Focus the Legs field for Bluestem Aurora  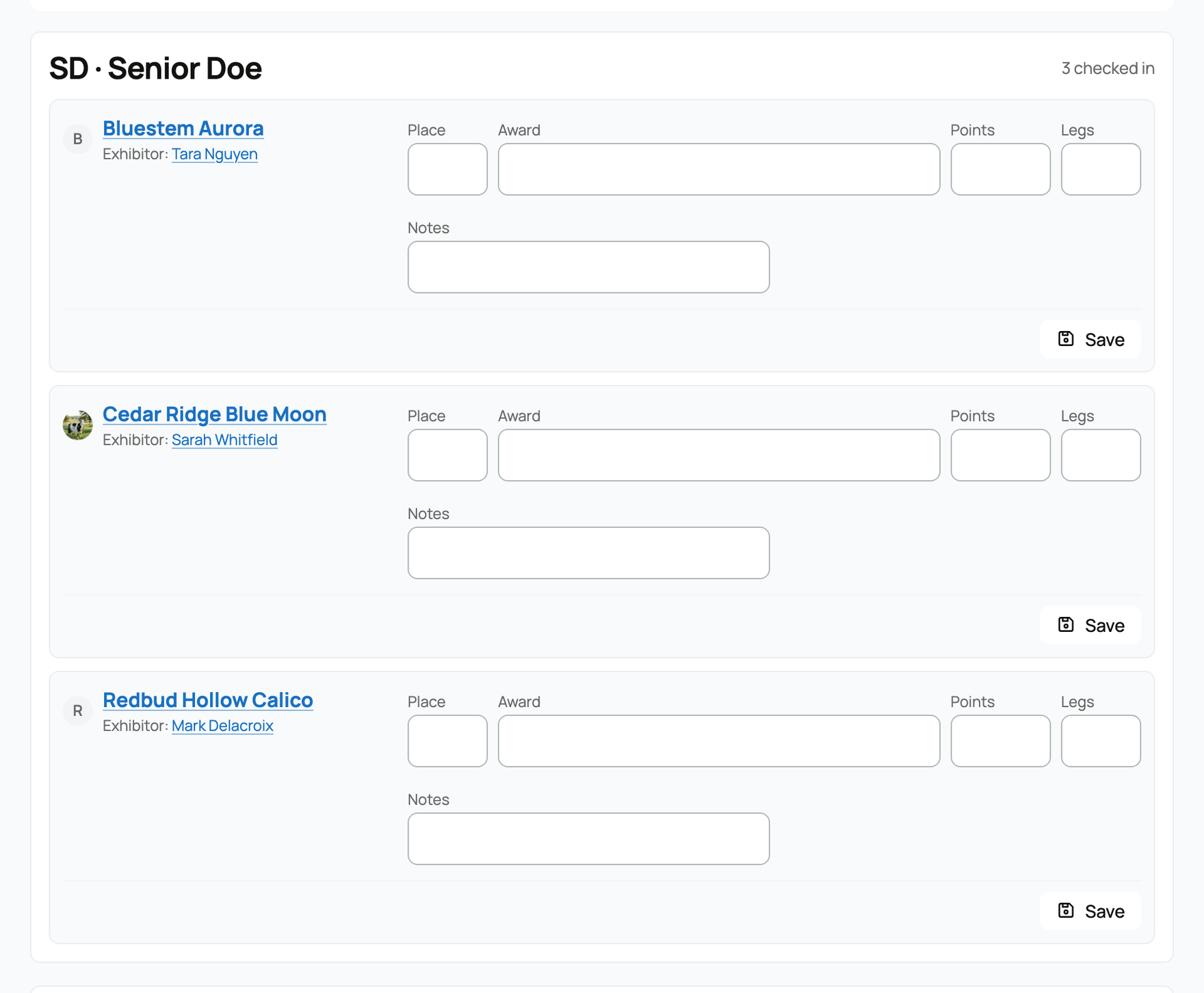click(1101, 169)
